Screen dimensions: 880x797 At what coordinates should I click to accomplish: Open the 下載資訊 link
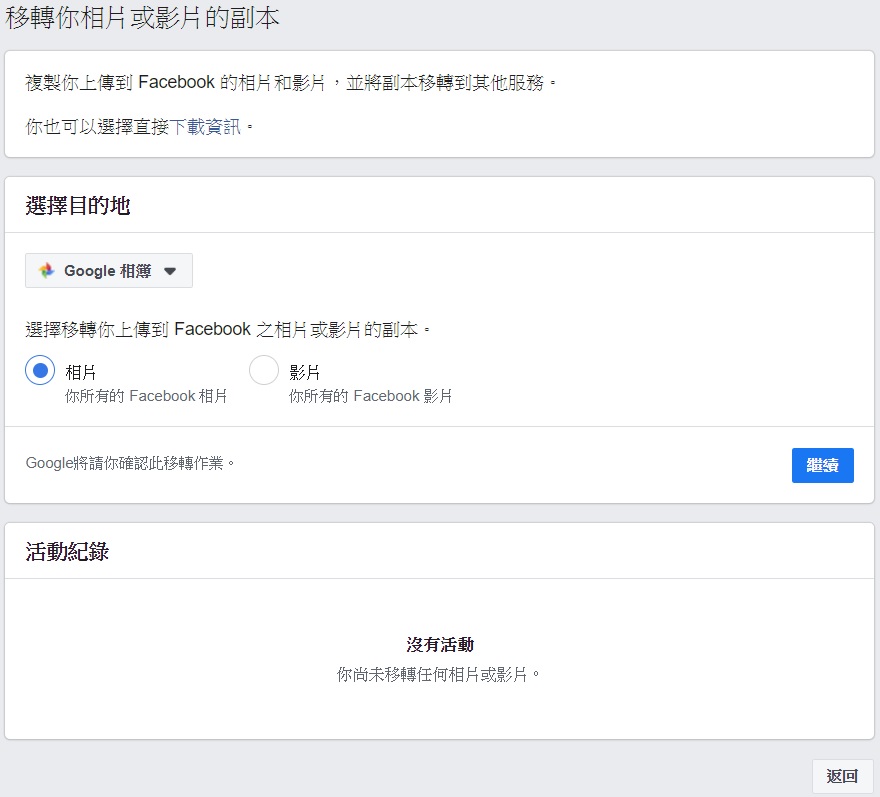click(205, 127)
